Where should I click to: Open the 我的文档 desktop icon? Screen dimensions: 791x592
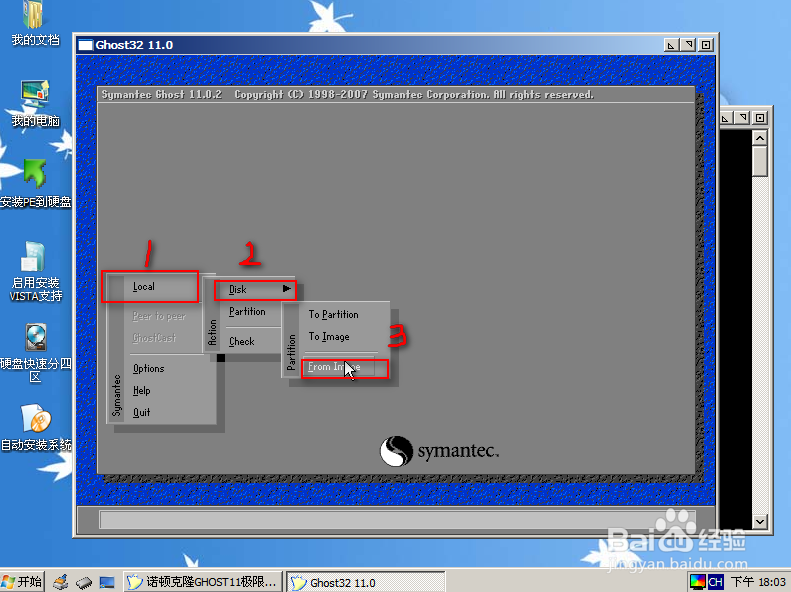34,23
